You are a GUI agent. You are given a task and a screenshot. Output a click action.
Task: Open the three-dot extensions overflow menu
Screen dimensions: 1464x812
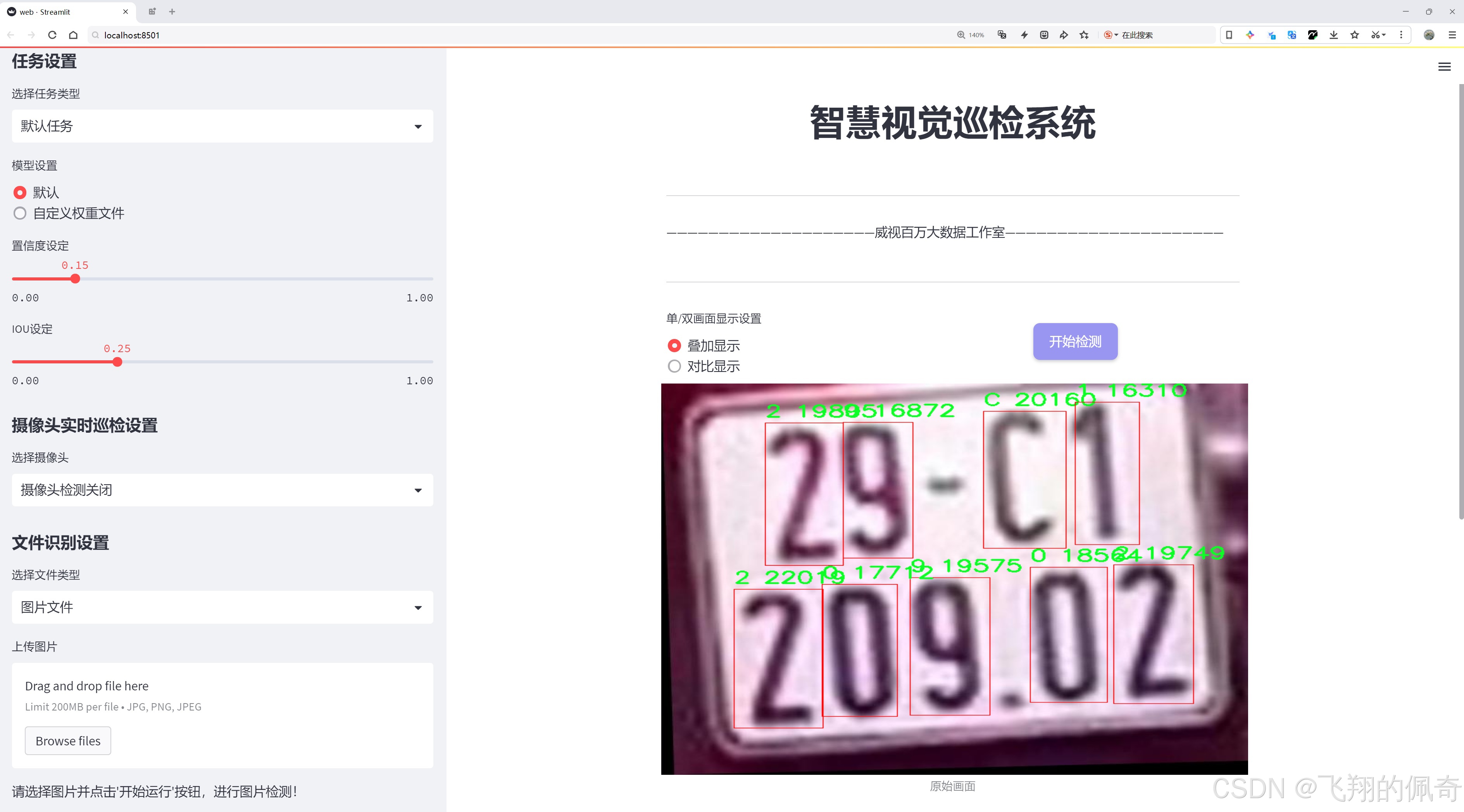[x=1401, y=35]
